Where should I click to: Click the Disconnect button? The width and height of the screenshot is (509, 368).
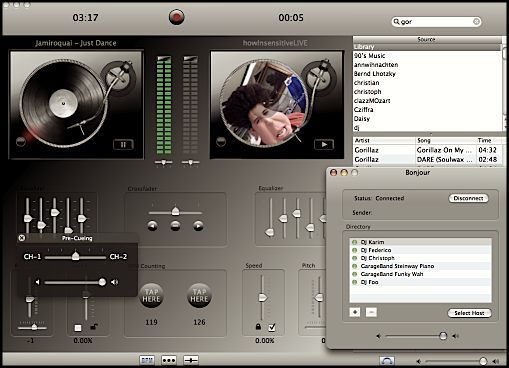(468, 198)
